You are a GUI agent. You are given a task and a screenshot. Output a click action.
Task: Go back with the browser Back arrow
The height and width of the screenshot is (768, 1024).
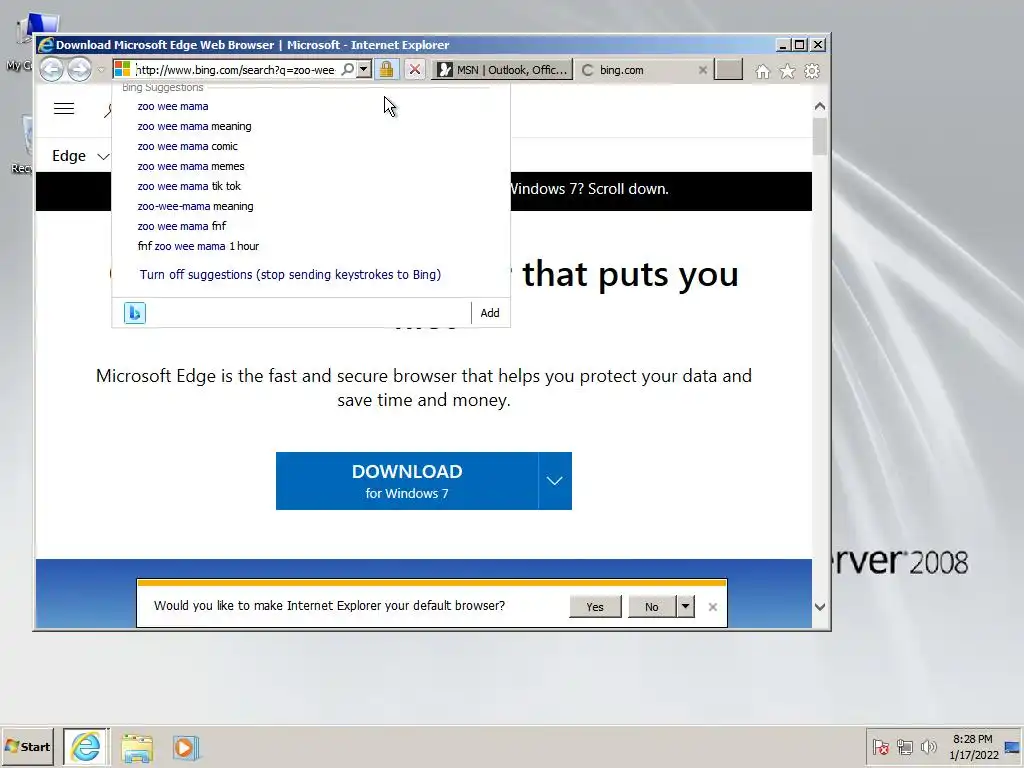click(x=52, y=69)
